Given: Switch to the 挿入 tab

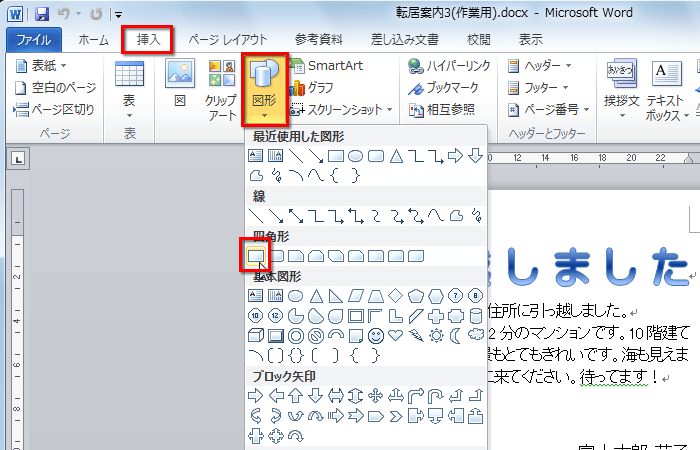Looking at the screenshot, I should [148, 40].
